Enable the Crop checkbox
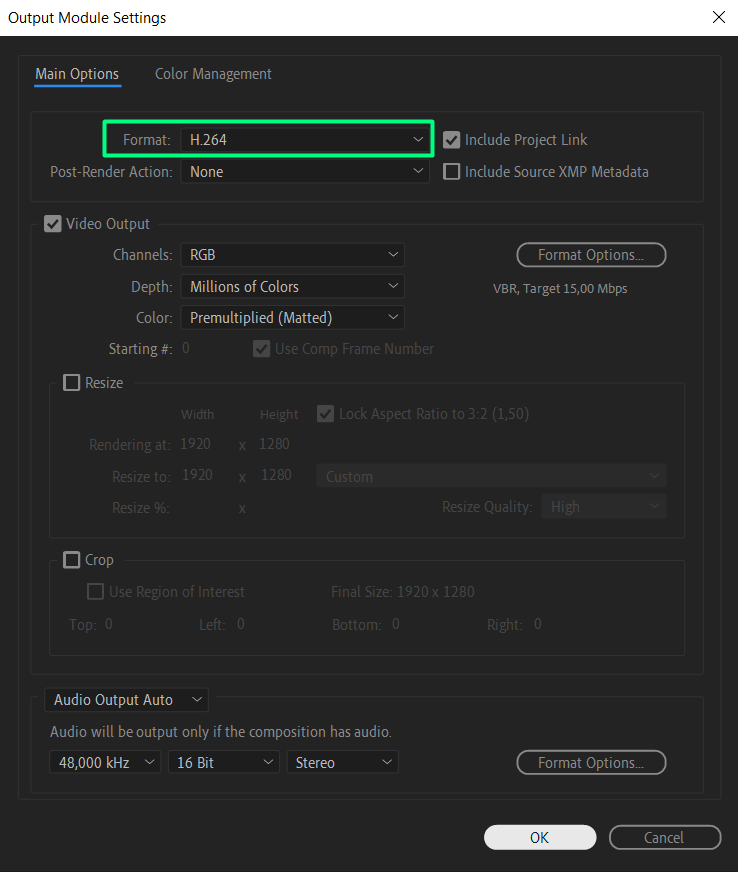Image resolution: width=738 pixels, height=872 pixels. (72, 560)
